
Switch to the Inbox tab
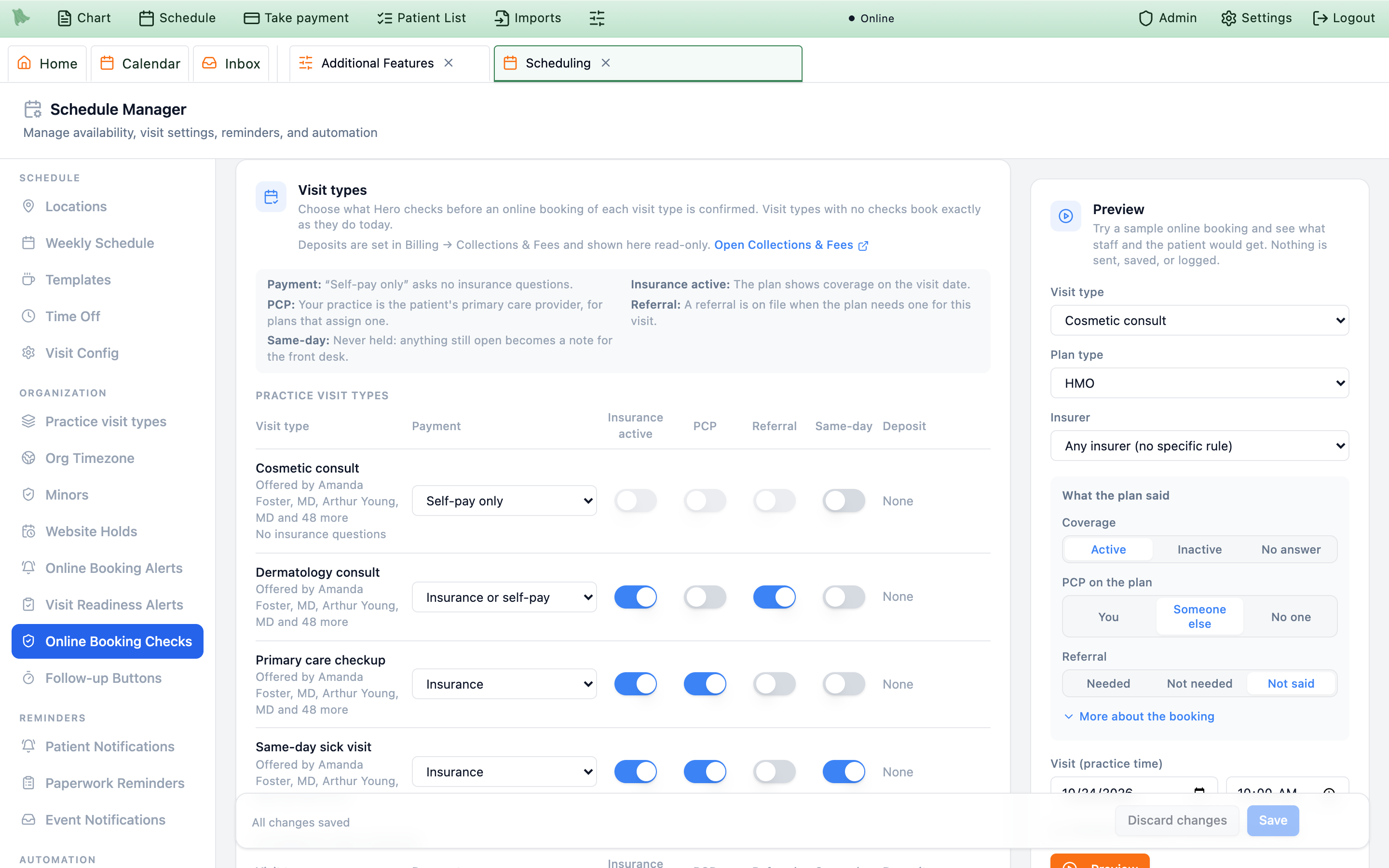click(231, 63)
